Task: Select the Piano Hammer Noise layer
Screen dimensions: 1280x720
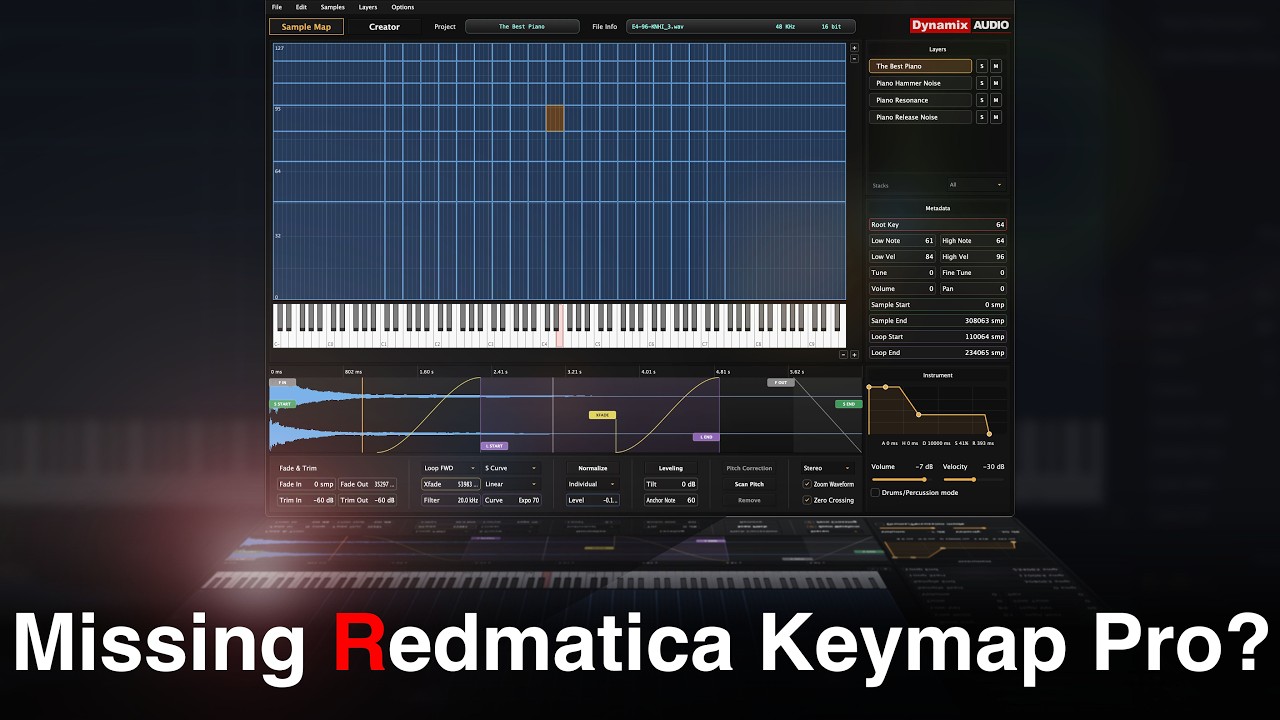Action: [920, 83]
